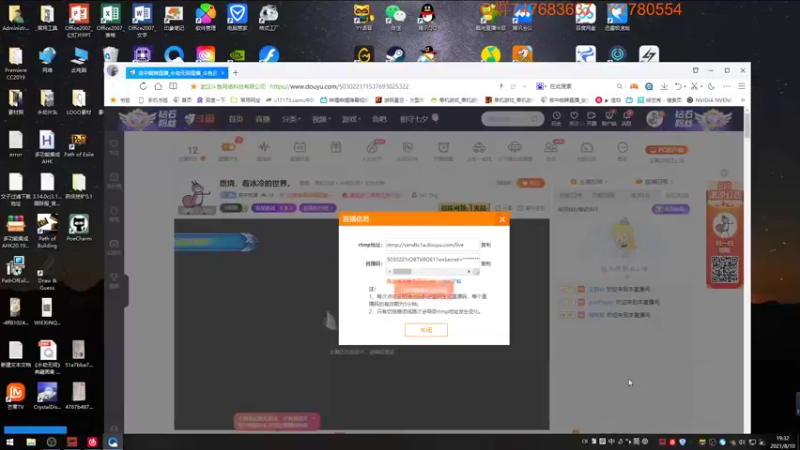The height and width of the screenshot is (450, 800).
Task: Click the stream key scrollbar right arrow
Action: click(468, 271)
